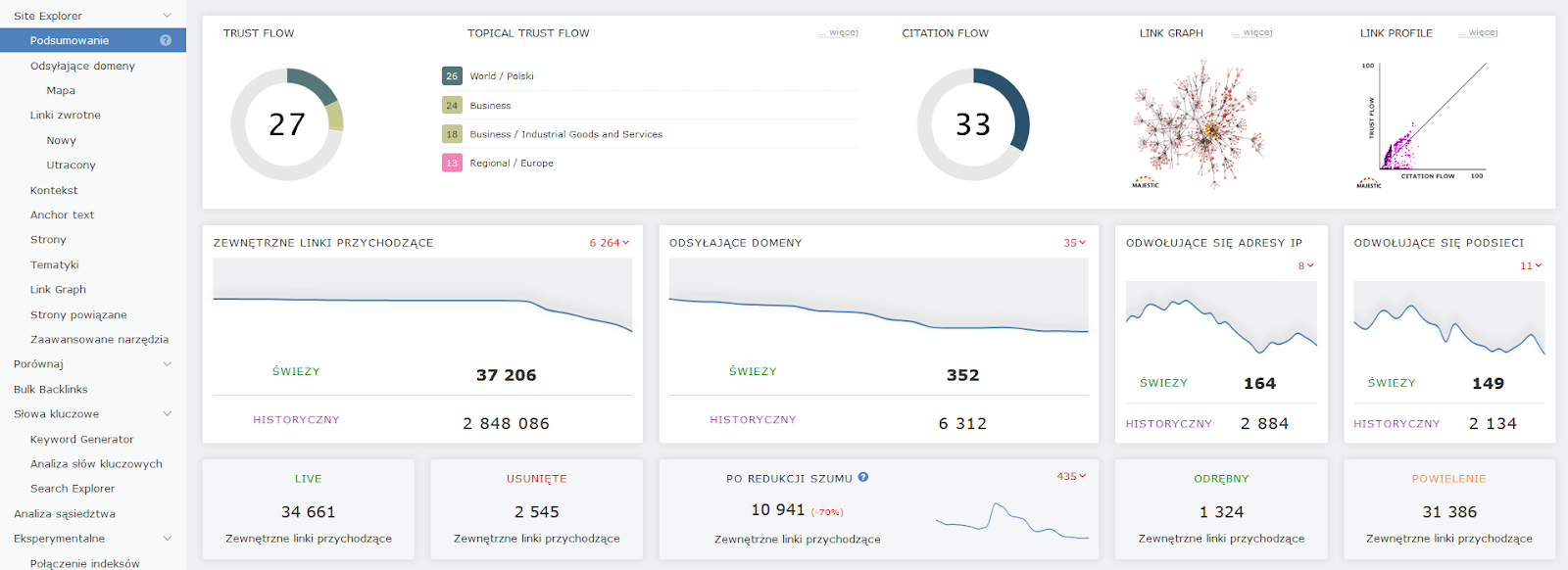Expand the Porównaj sidebar section

point(167,364)
